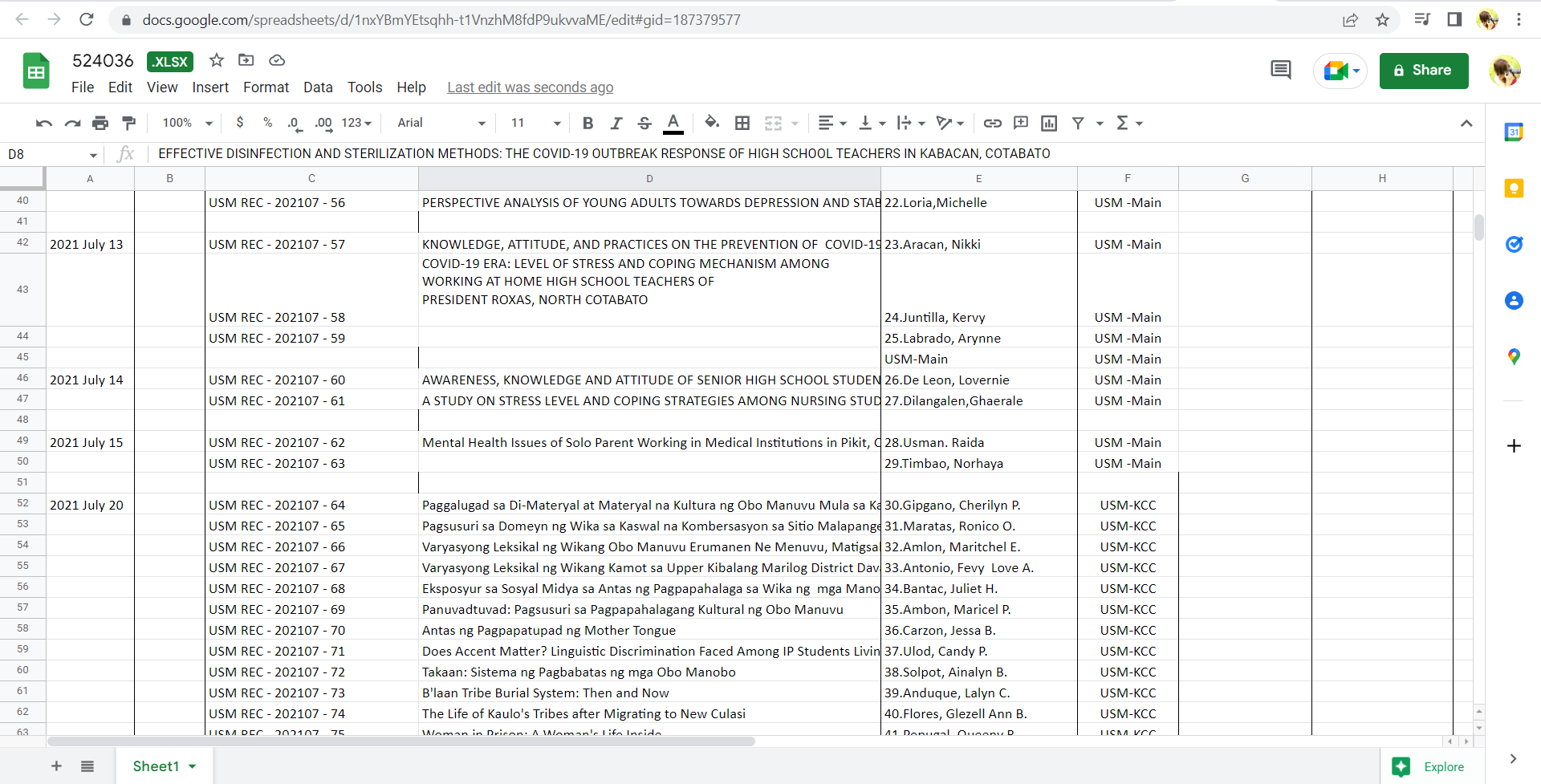Screen dimensions: 1541x784
Task: Open the borders tool
Action: click(x=742, y=123)
